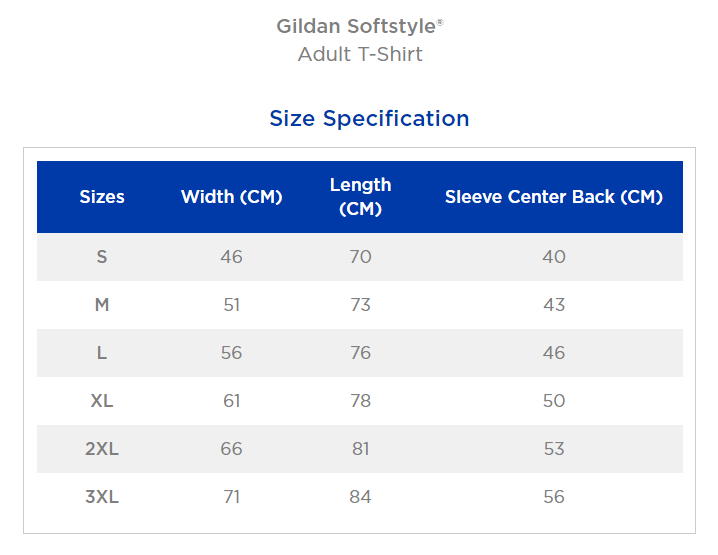The height and width of the screenshot is (555, 718).
Task: Select the Sleeve Center Back (CM) header
Action: pyautogui.click(x=554, y=196)
